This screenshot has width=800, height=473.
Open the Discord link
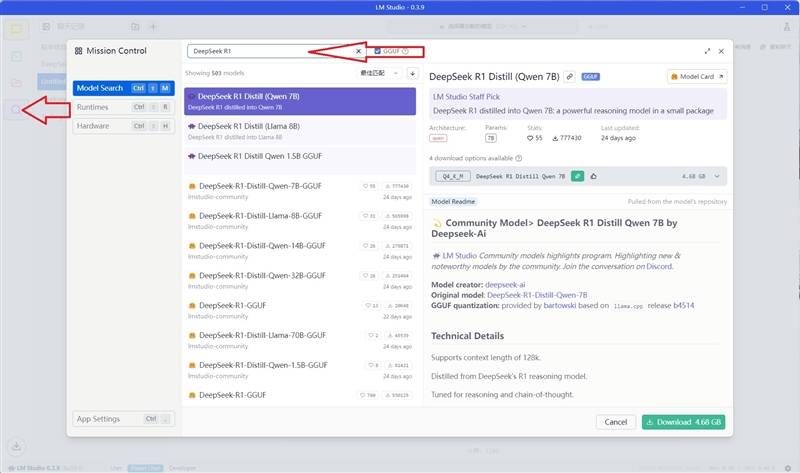pos(659,266)
